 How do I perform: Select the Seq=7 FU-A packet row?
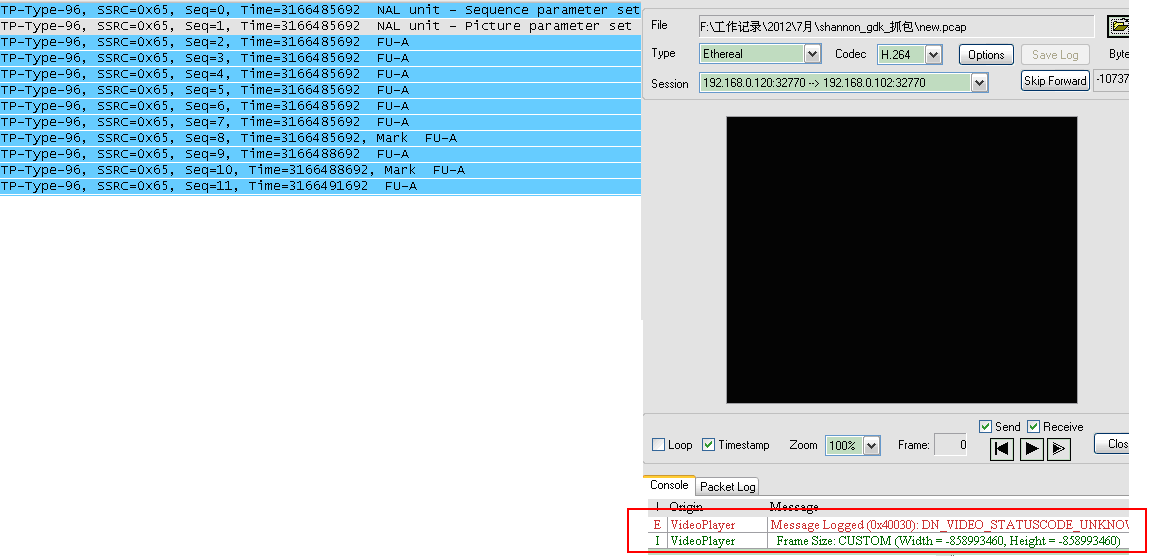(x=320, y=122)
